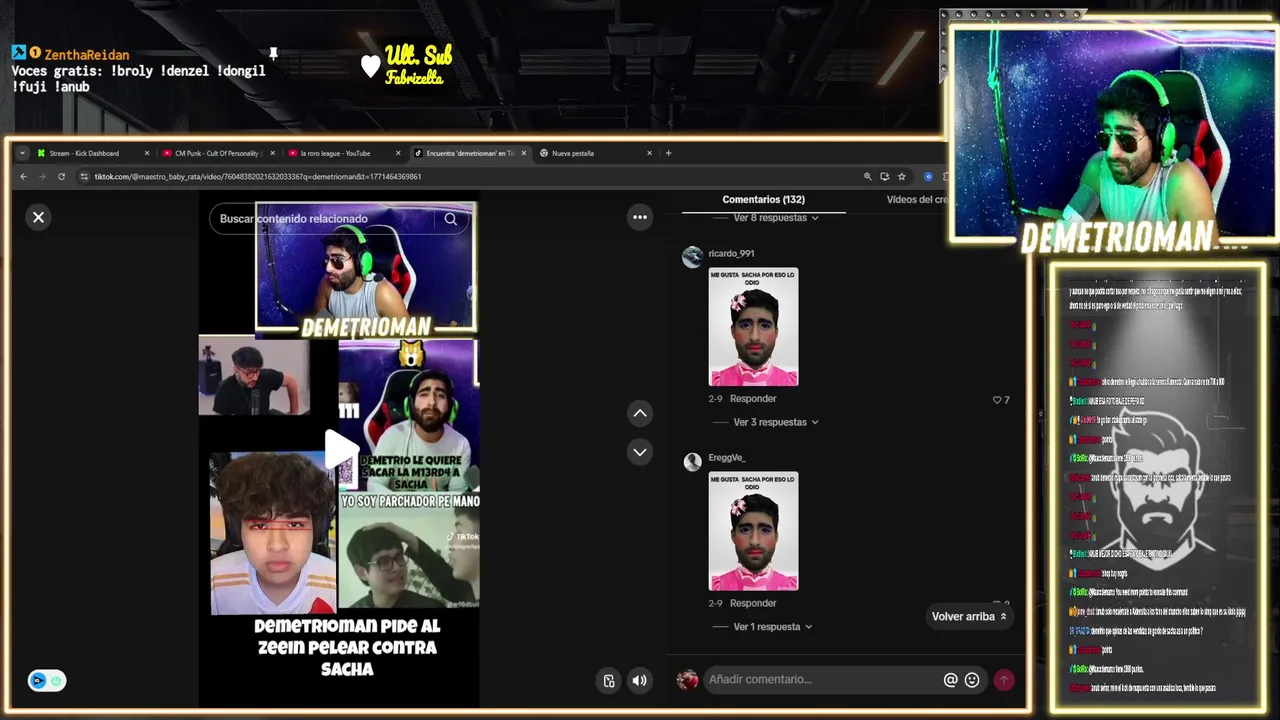Switch to 'Stream - Kick Dashboard' browser tab
Image resolution: width=1280 pixels, height=720 pixels.
tap(90, 153)
